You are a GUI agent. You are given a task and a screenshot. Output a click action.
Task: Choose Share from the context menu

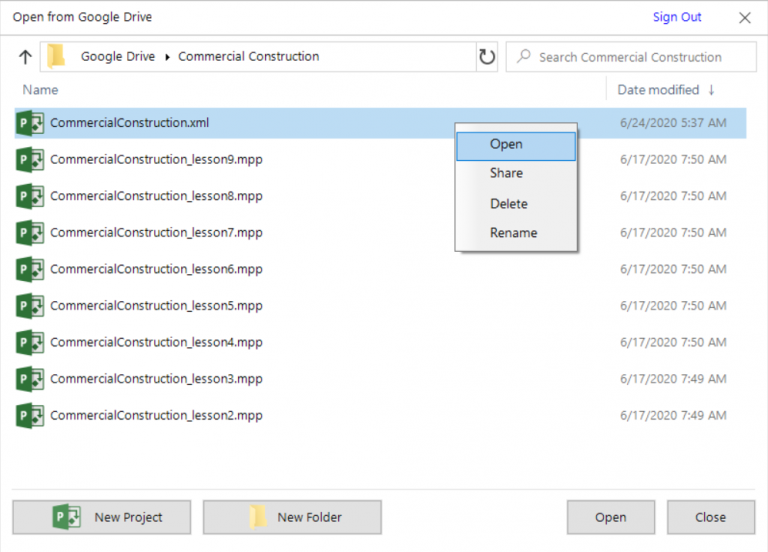click(506, 174)
